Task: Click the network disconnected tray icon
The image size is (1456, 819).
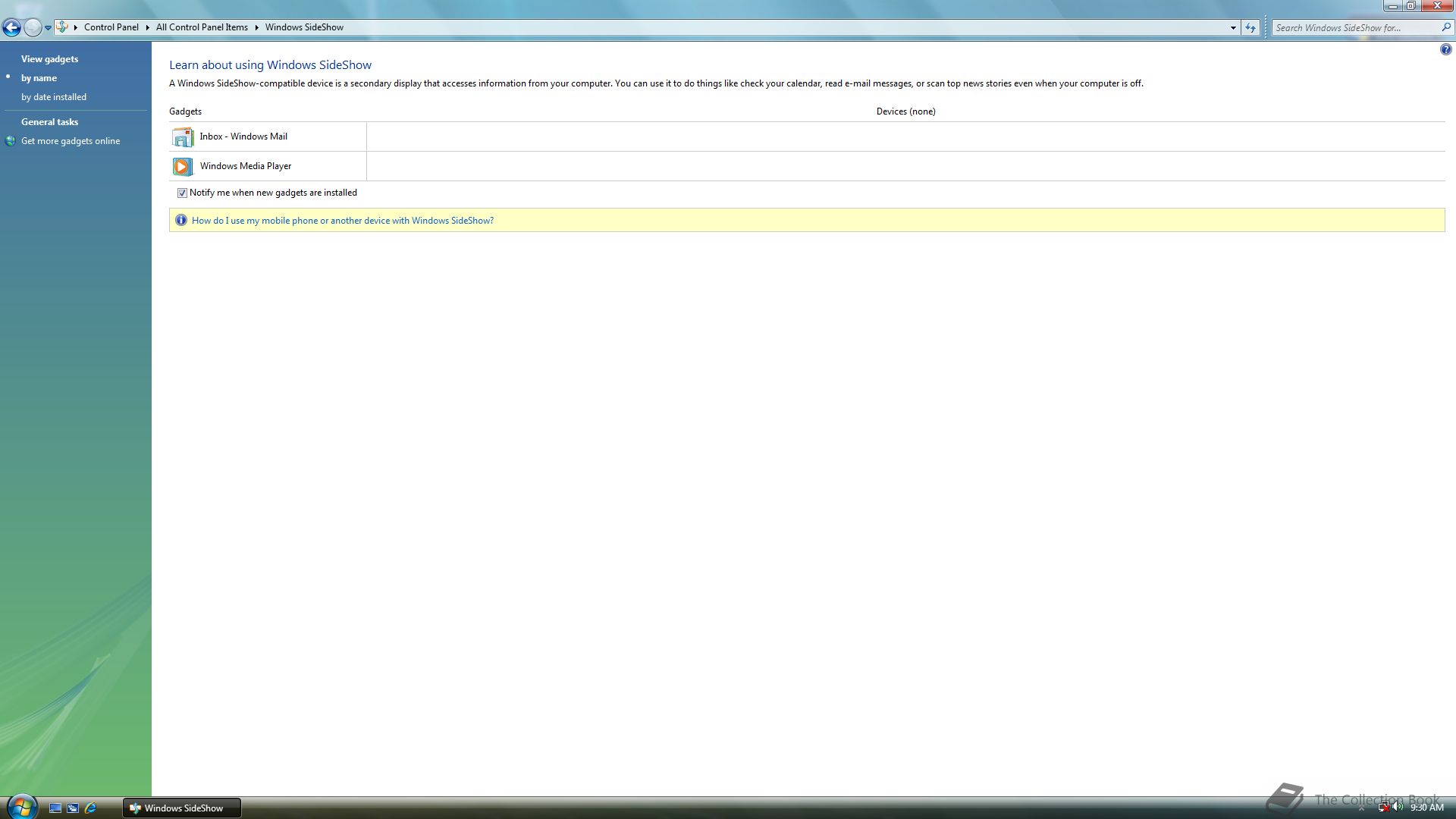Action: (1383, 808)
